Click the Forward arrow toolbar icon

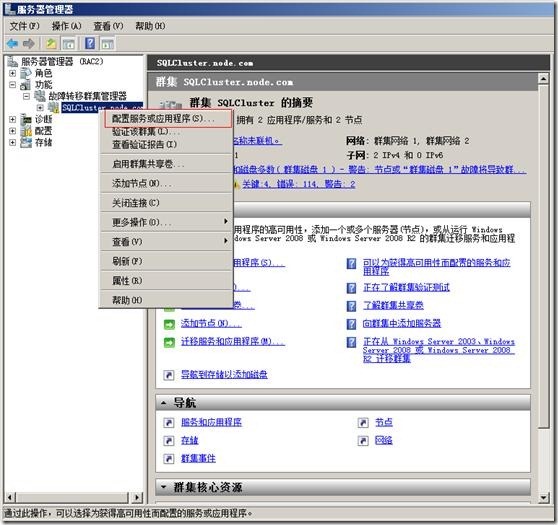[x=28, y=43]
